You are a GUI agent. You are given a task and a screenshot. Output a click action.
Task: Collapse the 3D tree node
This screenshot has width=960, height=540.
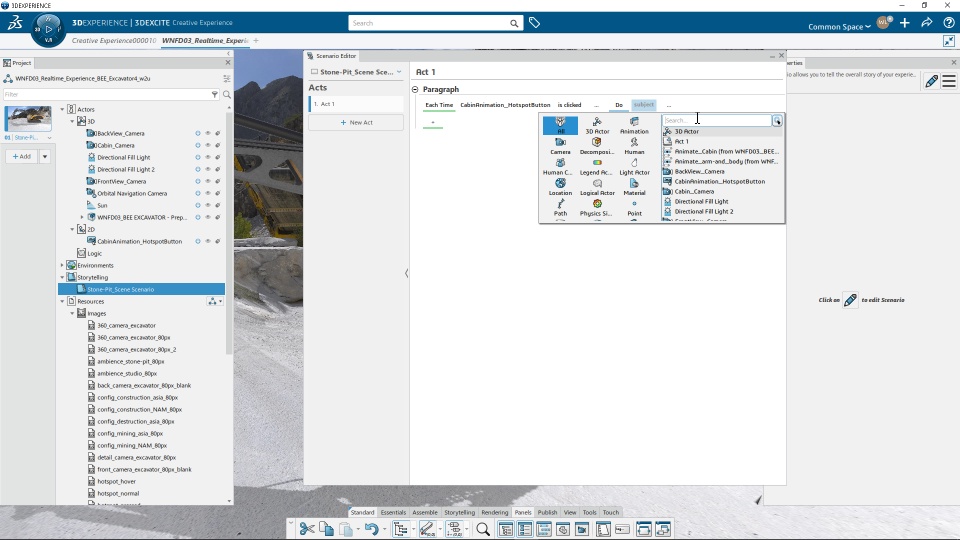[x=72, y=121]
